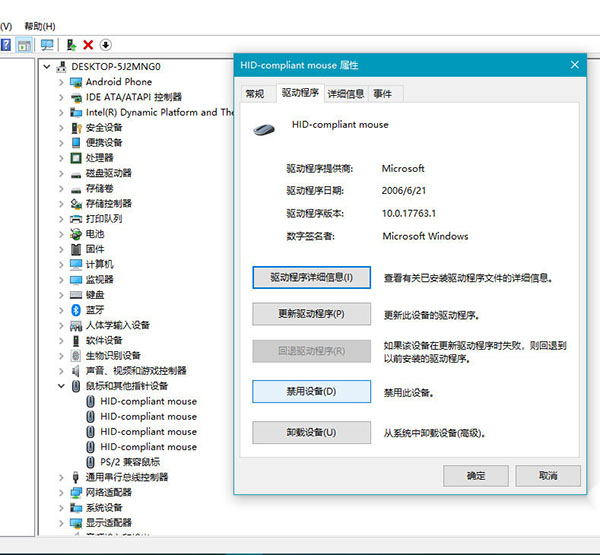
Task: Select the PS/2 兼容鼠标 entry
Action: point(130,462)
